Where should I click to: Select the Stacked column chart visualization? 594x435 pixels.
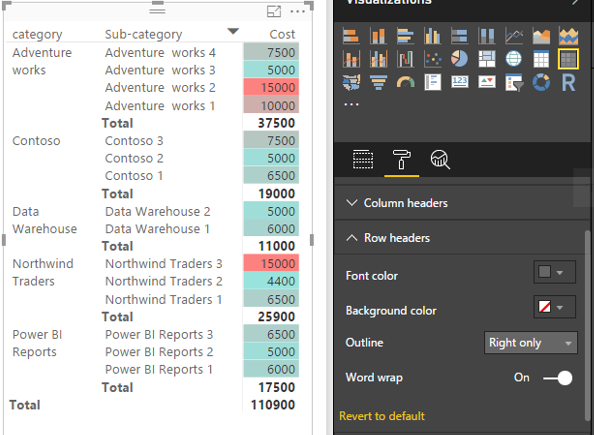coord(378,36)
